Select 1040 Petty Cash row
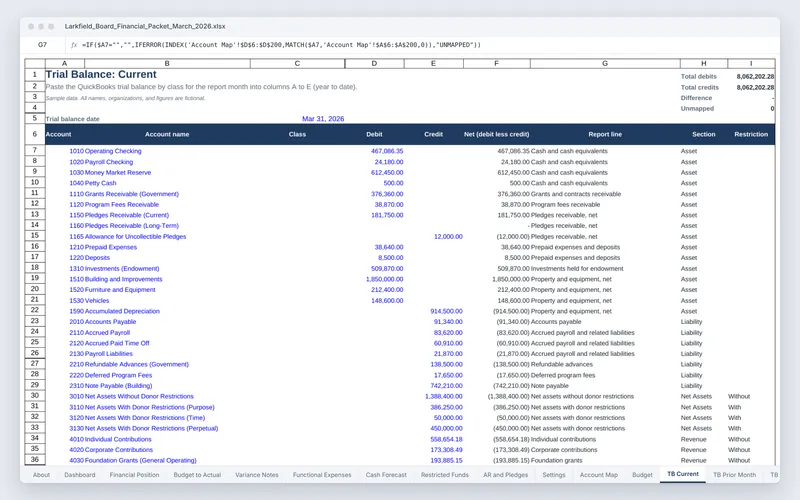 pyautogui.click(x=93, y=183)
